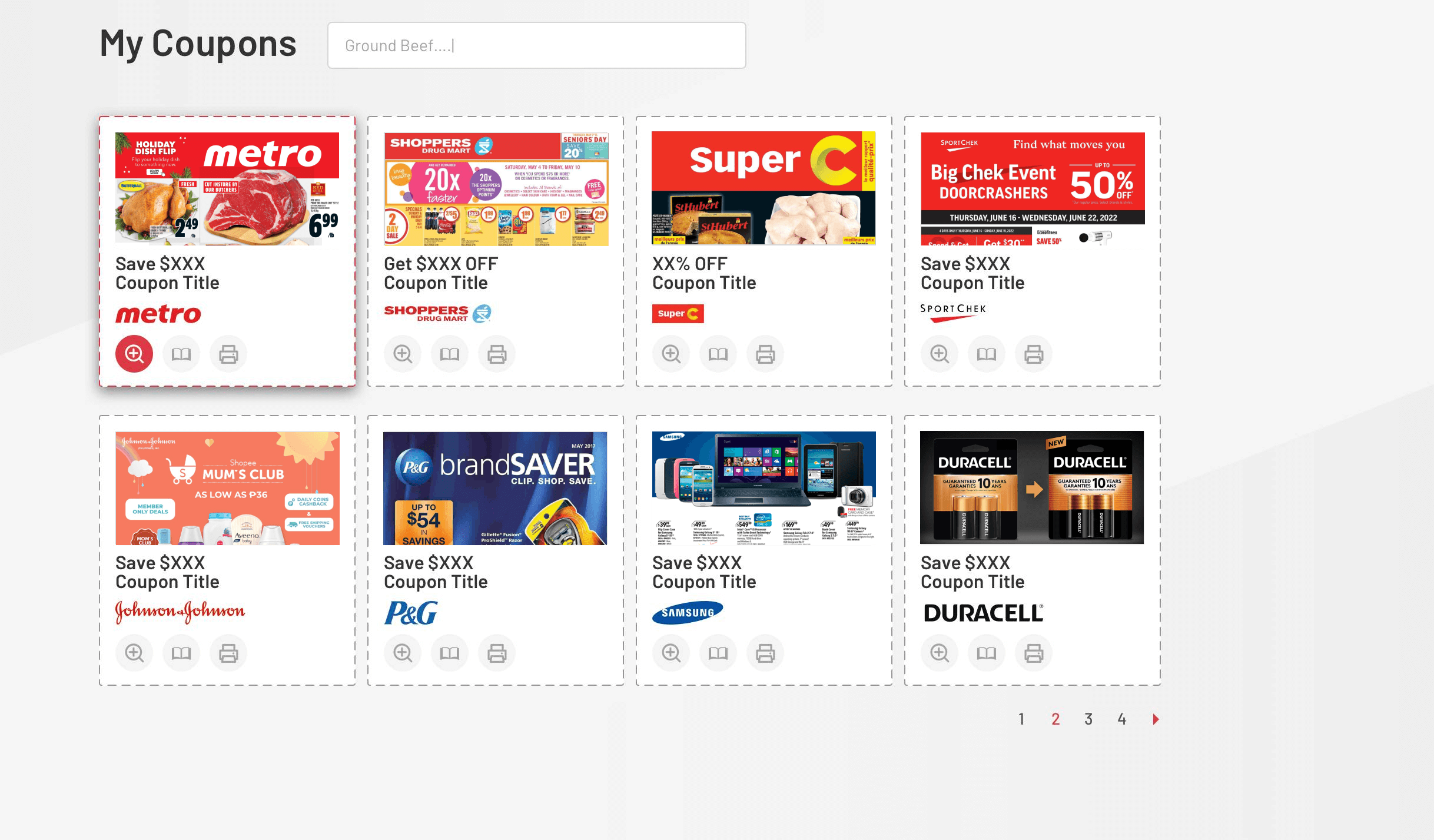
Task: Open the Super C flyer thumbnail
Action: (x=764, y=188)
